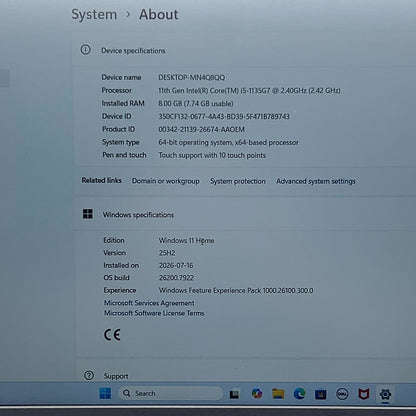The width and height of the screenshot is (416, 416).
Task: Open Microsoft Services Agreement link
Action: pos(149,303)
